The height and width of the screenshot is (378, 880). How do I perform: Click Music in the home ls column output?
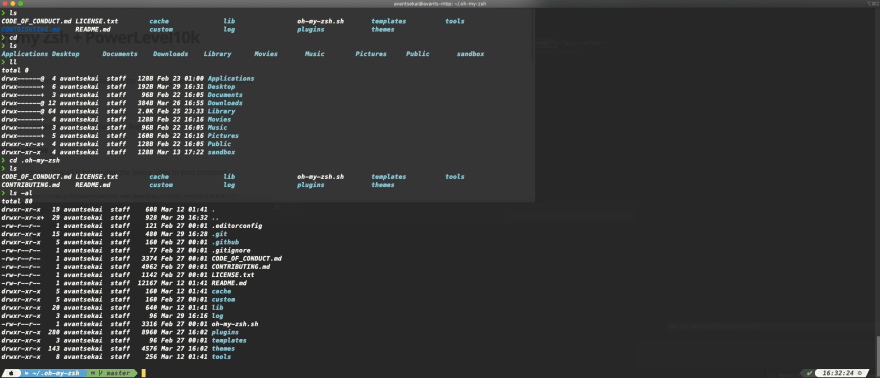click(315, 54)
